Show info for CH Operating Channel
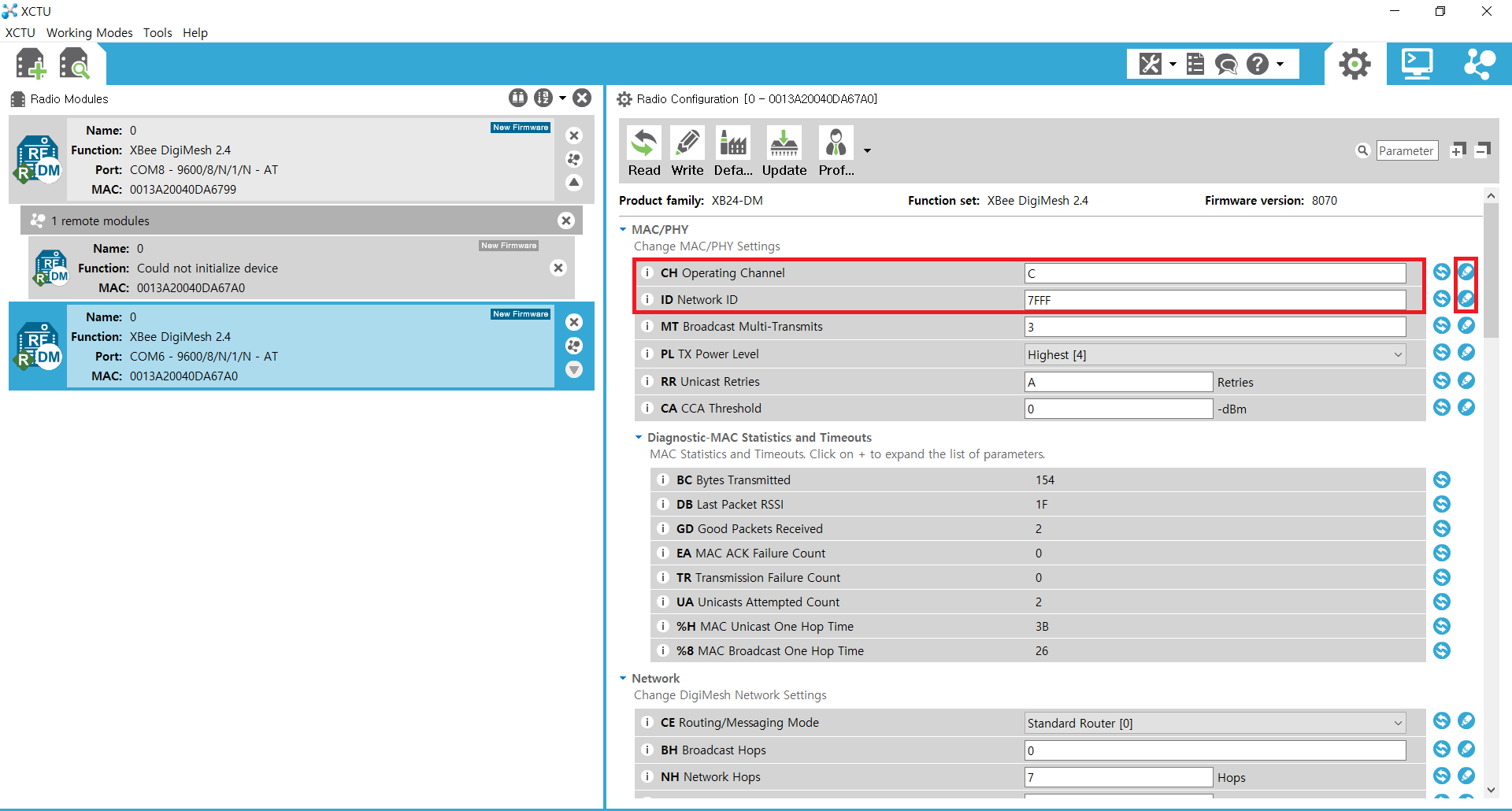 coord(647,272)
